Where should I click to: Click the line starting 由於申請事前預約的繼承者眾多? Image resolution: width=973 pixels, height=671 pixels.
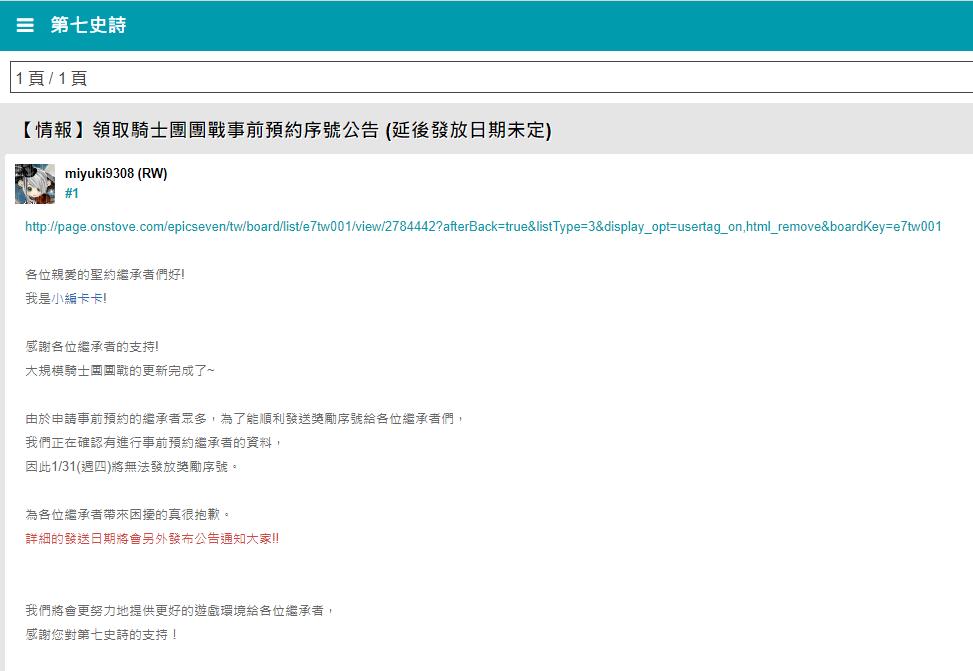pyautogui.click(x=244, y=418)
